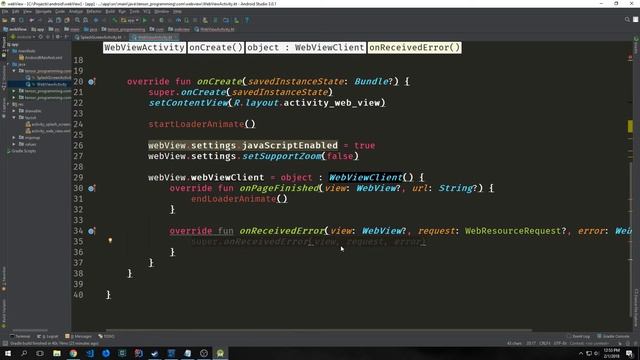Open the Android project view dropdown

pyautogui.click(x=23, y=37)
